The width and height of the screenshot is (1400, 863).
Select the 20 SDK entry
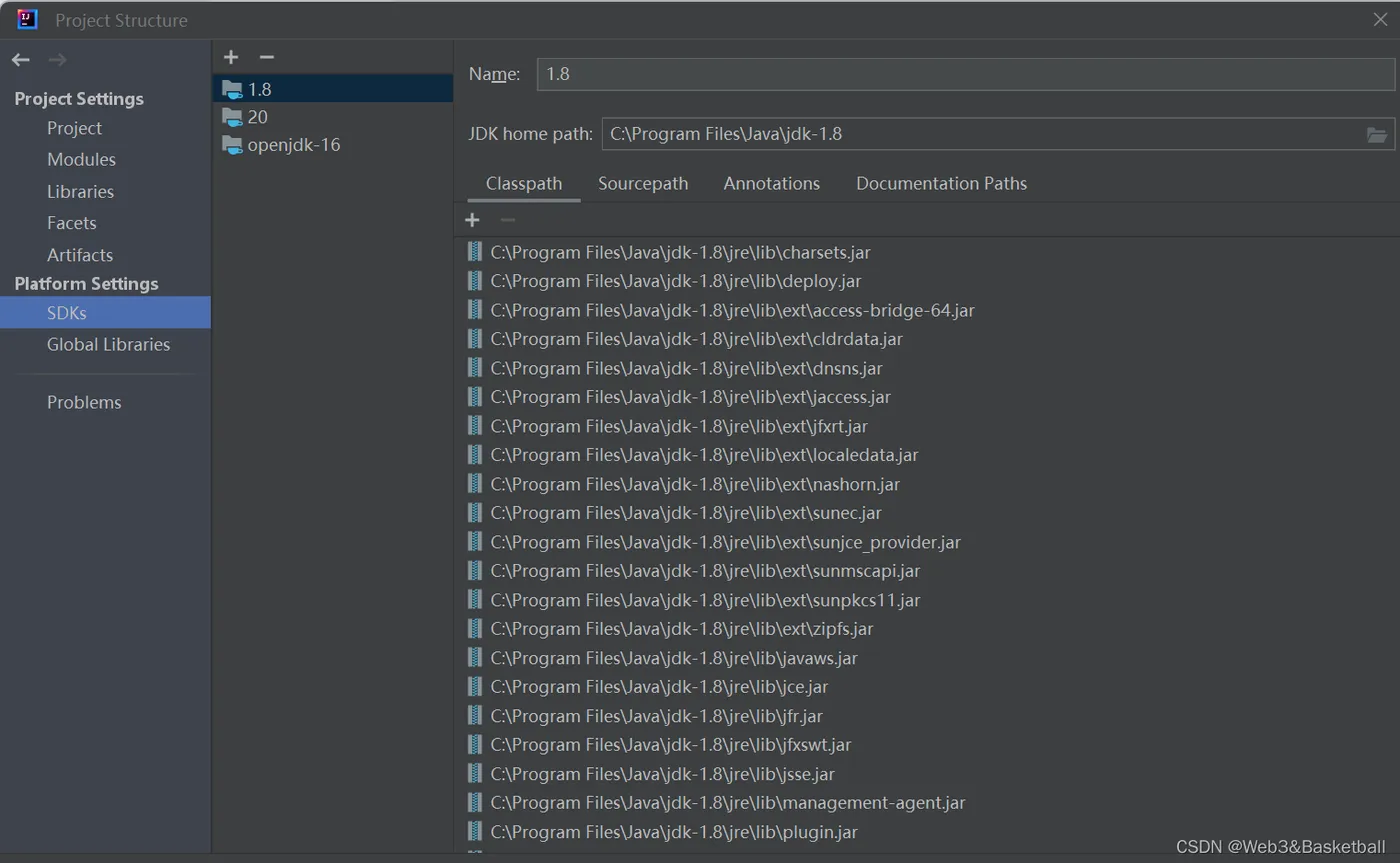[x=333, y=117]
